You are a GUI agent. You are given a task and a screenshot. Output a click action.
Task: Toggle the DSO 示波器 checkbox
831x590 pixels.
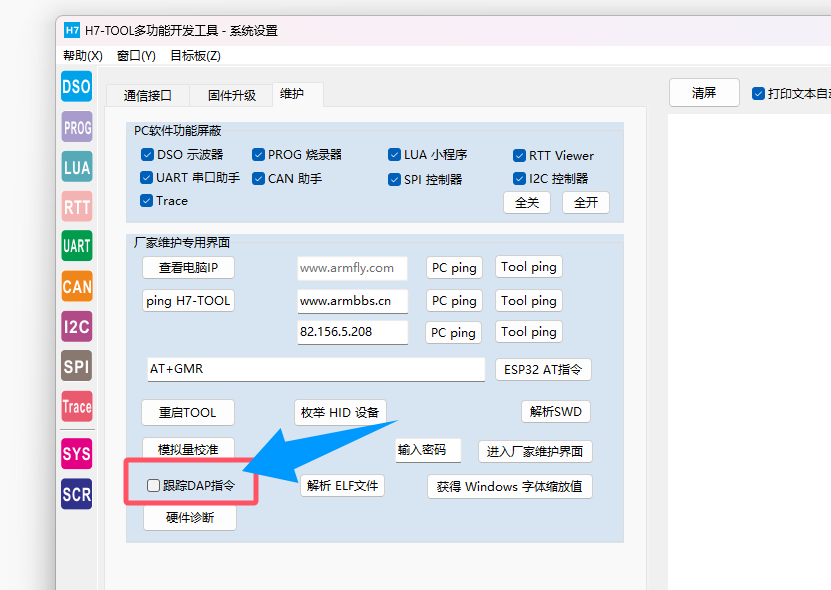pos(147,155)
